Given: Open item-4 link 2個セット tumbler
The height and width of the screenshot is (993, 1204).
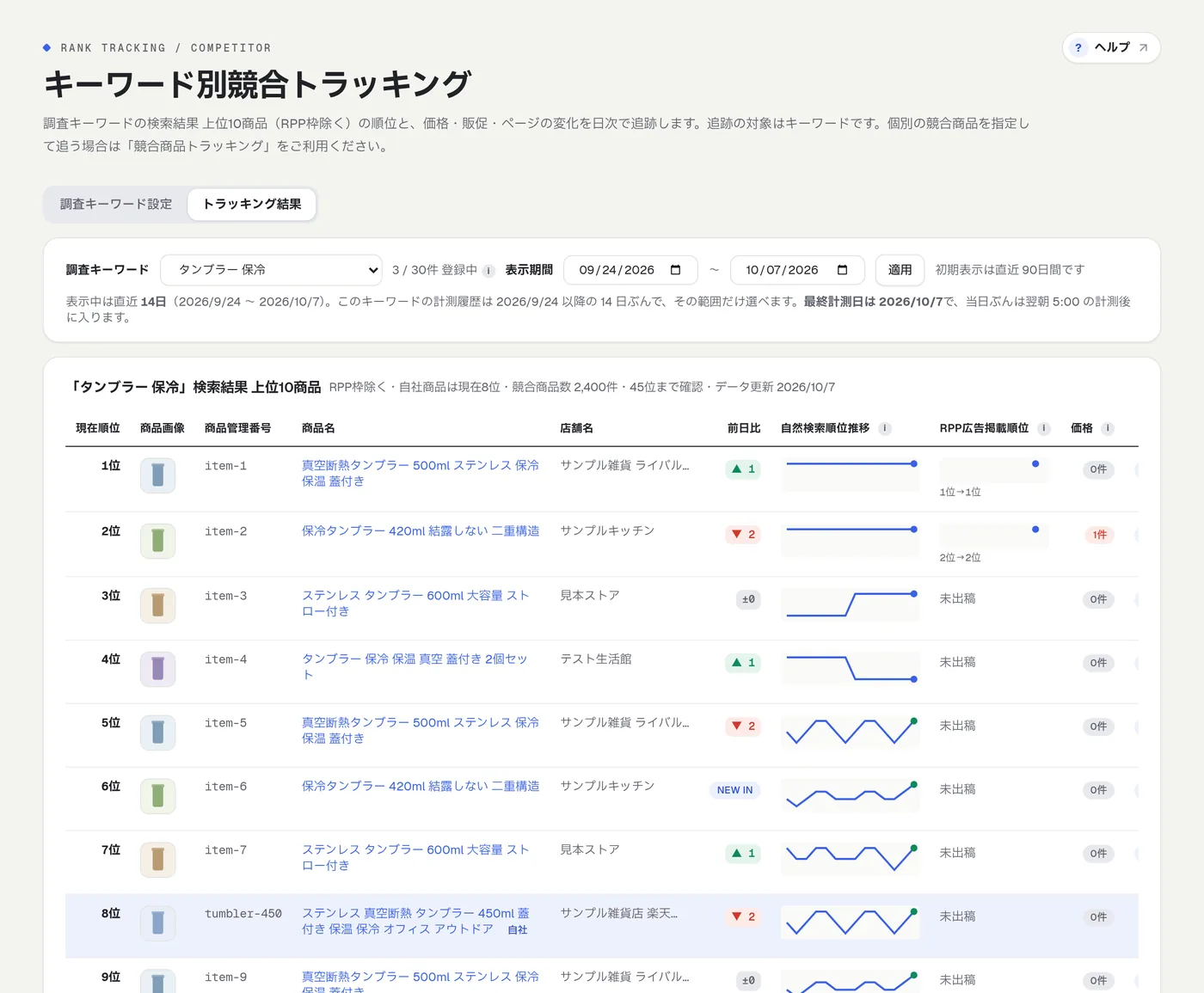Looking at the screenshot, I should pyautogui.click(x=415, y=667).
